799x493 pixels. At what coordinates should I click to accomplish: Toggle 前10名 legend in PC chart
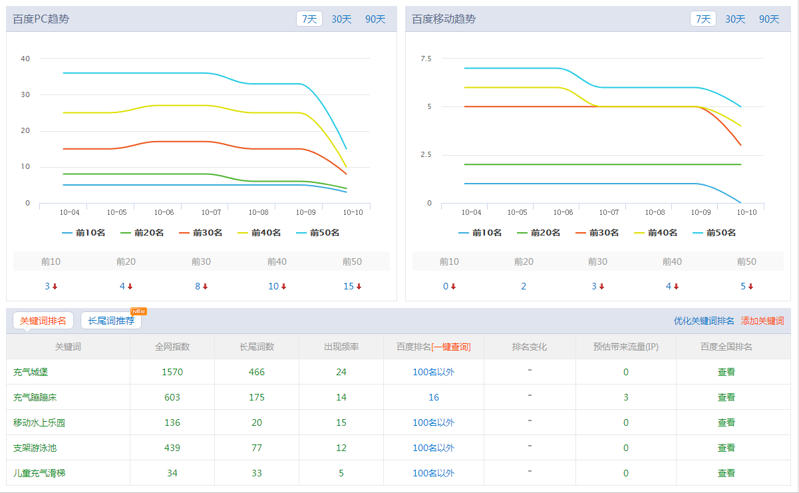click(x=84, y=232)
